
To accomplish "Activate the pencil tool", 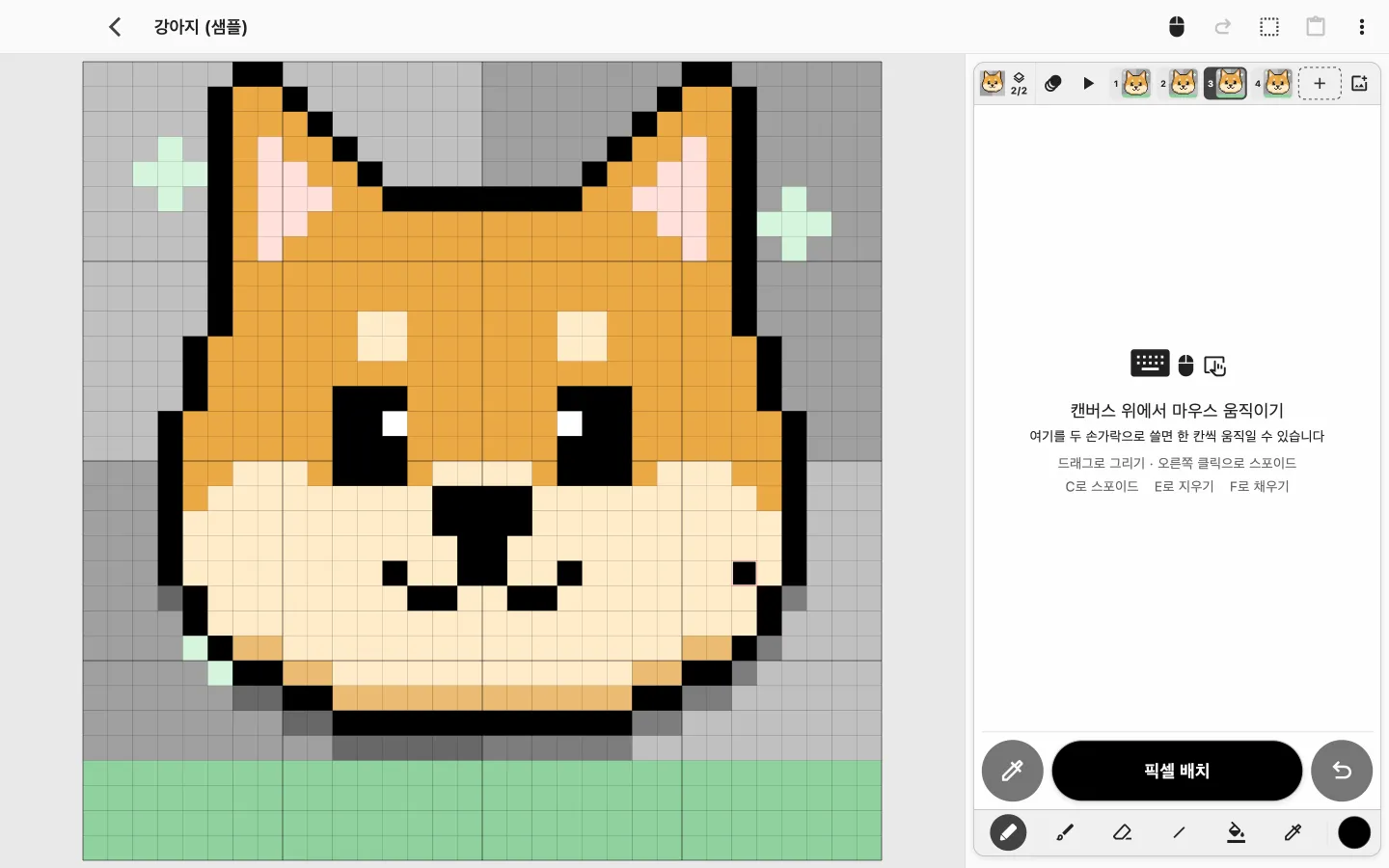I will click(1008, 832).
